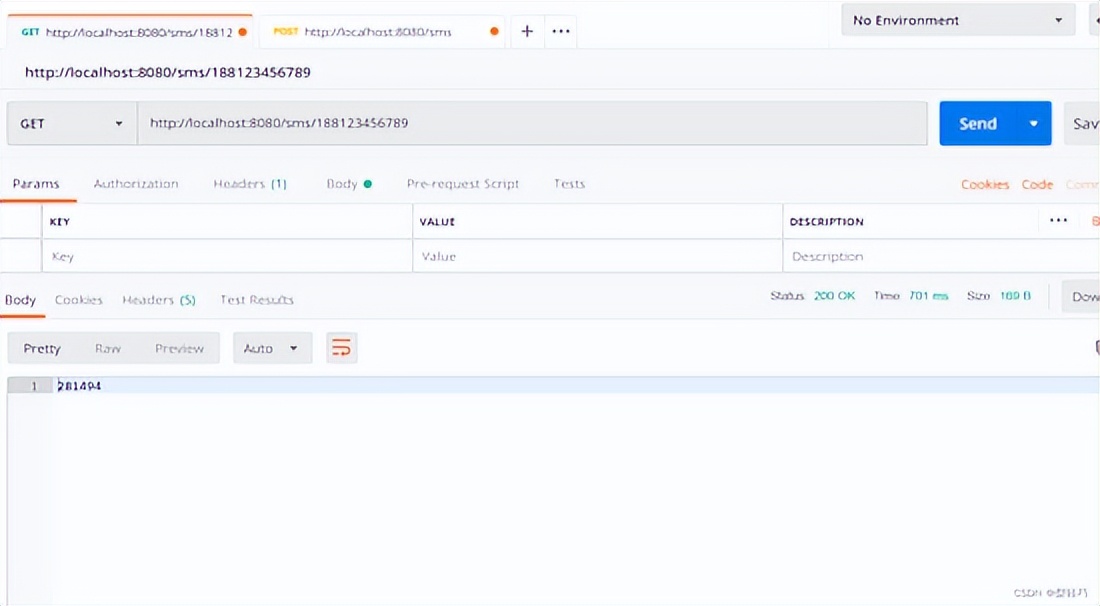Open the Pre-request Script tab
Screen dimensions: 1100x606
(463, 184)
